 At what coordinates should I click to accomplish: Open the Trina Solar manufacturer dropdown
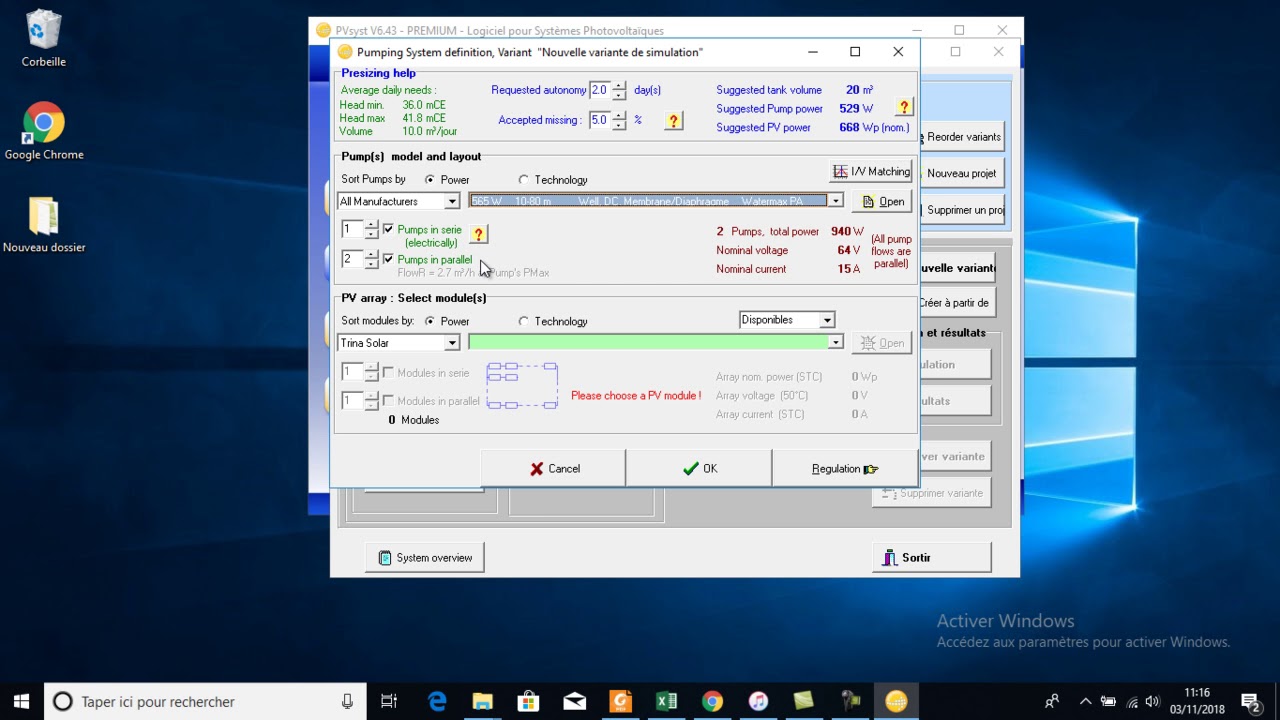point(452,343)
